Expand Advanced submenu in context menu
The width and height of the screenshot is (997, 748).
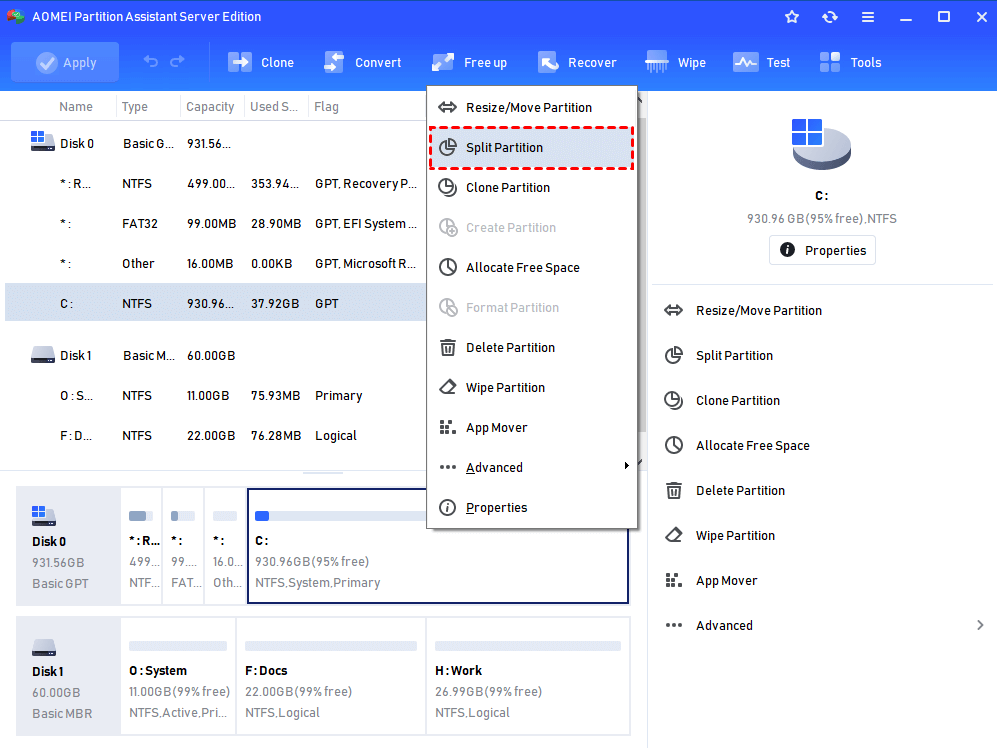point(532,468)
